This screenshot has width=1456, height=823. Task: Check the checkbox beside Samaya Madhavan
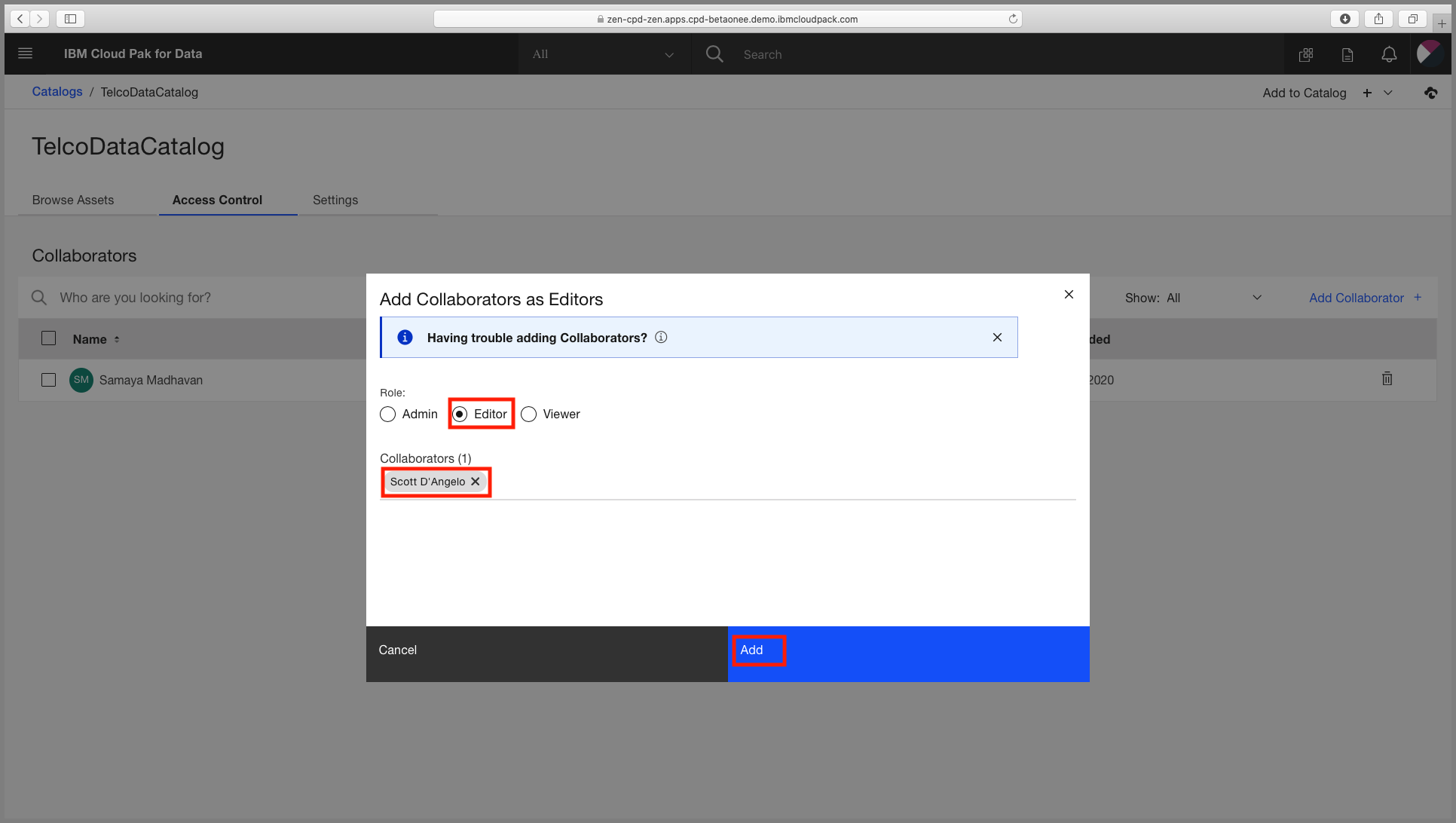click(x=48, y=380)
